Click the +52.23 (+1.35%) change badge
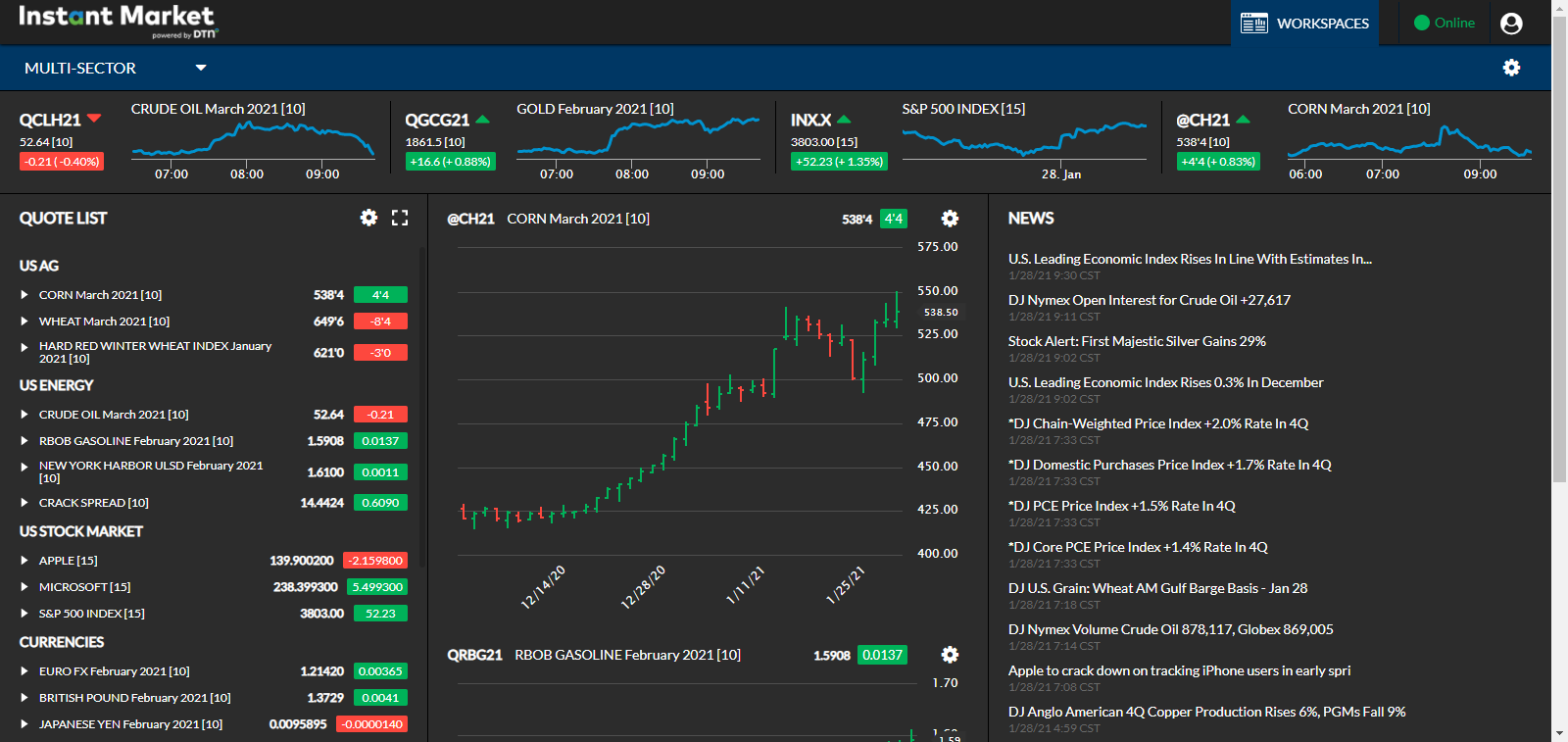The image size is (1568, 742). [x=839, y=162]
